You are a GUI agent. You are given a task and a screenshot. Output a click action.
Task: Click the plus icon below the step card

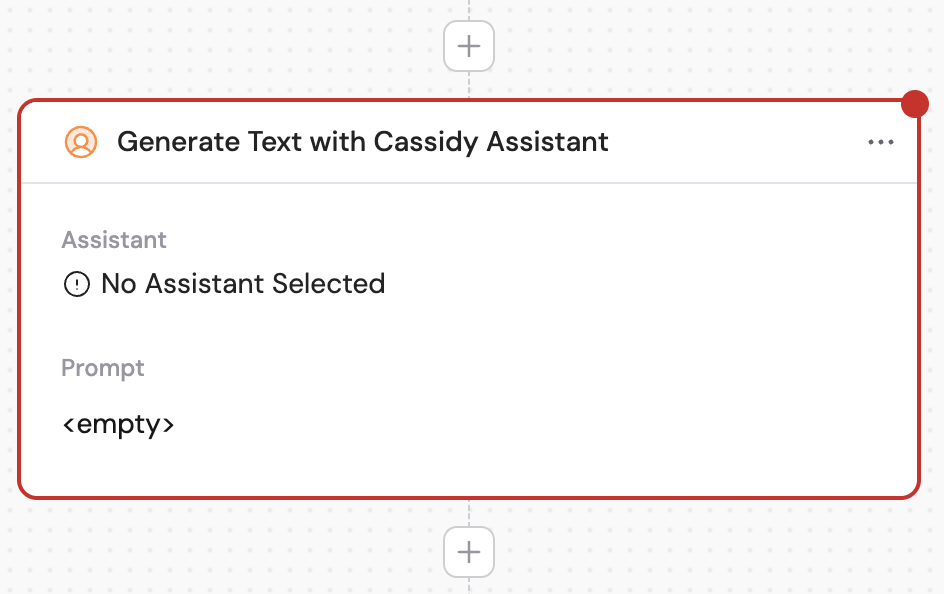coord(469,552)
